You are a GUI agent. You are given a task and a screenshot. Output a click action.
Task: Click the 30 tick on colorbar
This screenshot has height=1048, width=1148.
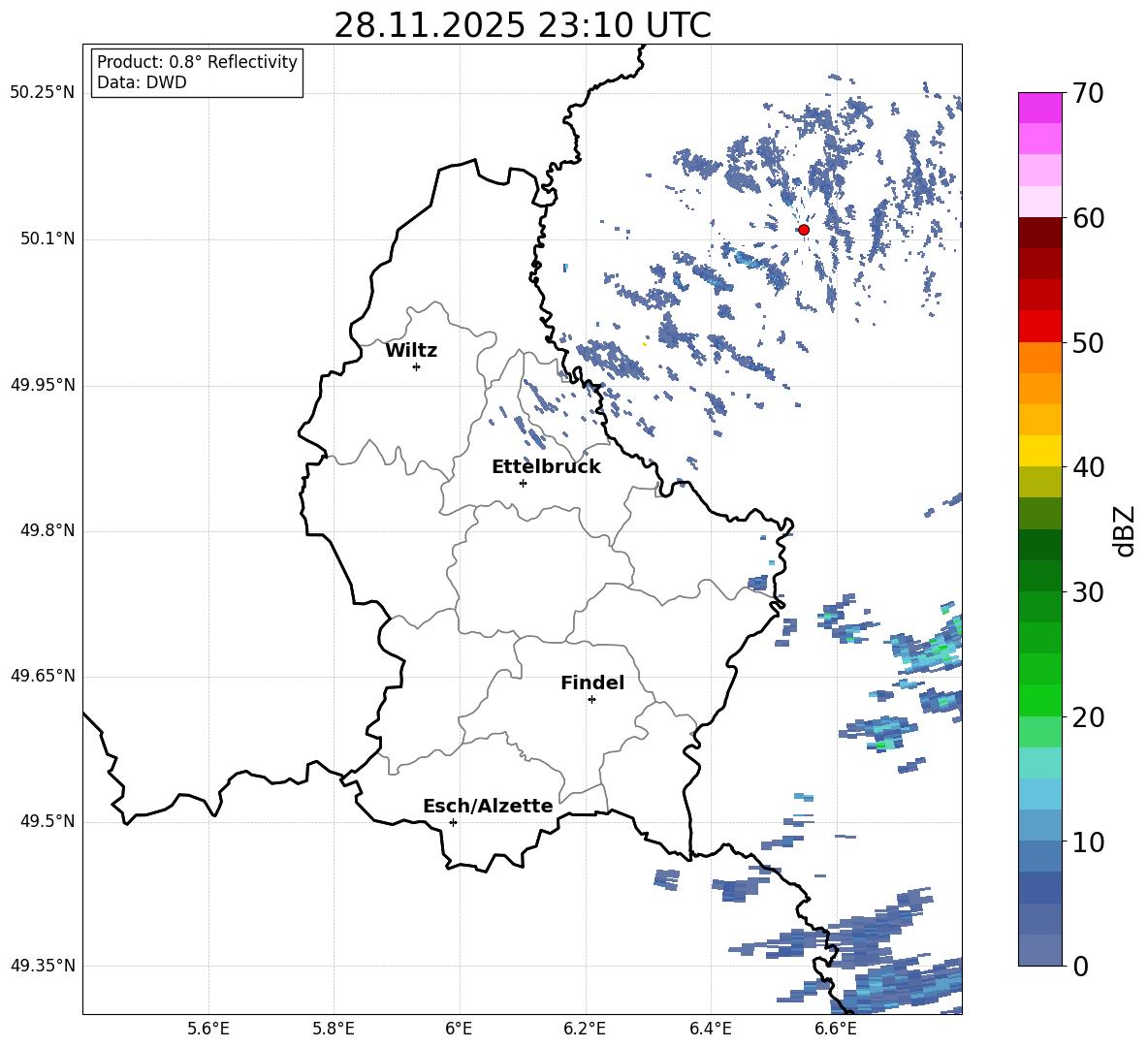pos(1089,592)
